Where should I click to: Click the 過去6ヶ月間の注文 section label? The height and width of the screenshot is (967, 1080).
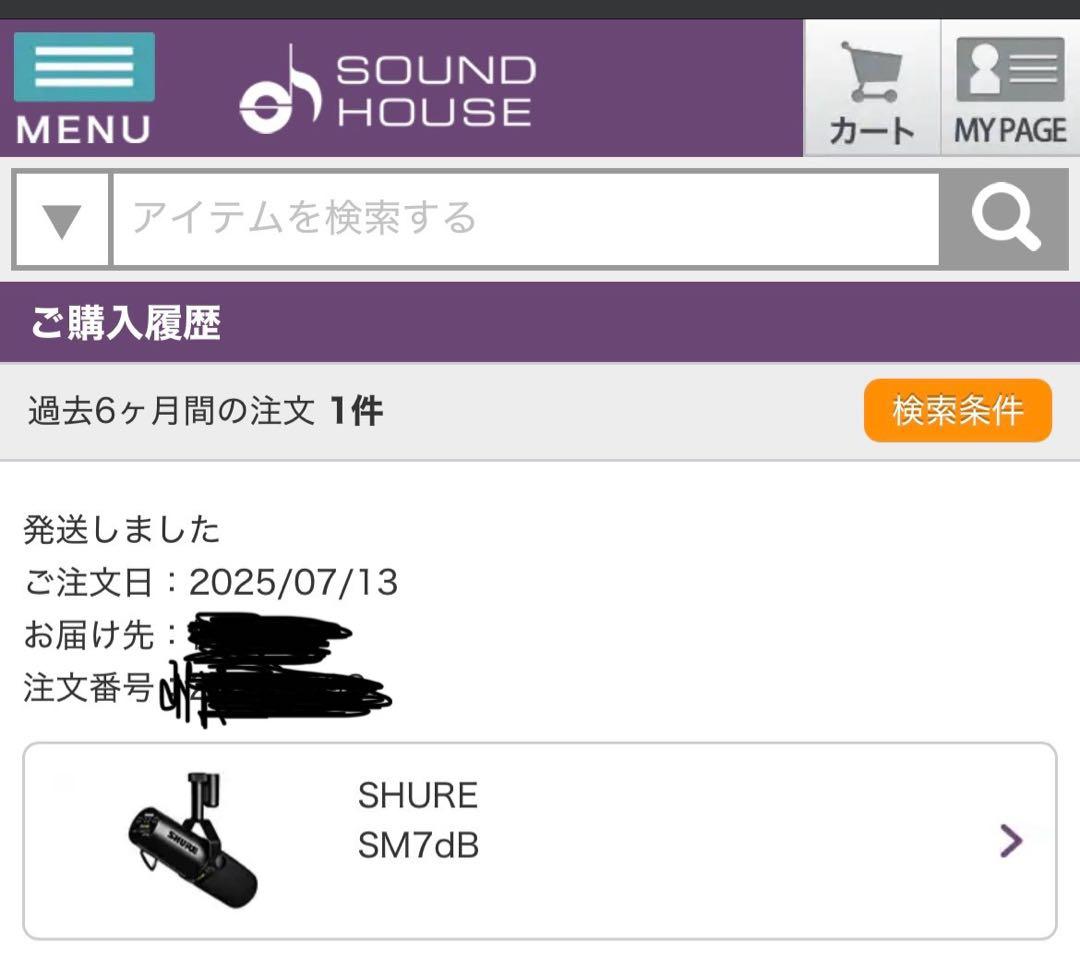(x=198, y=409)
